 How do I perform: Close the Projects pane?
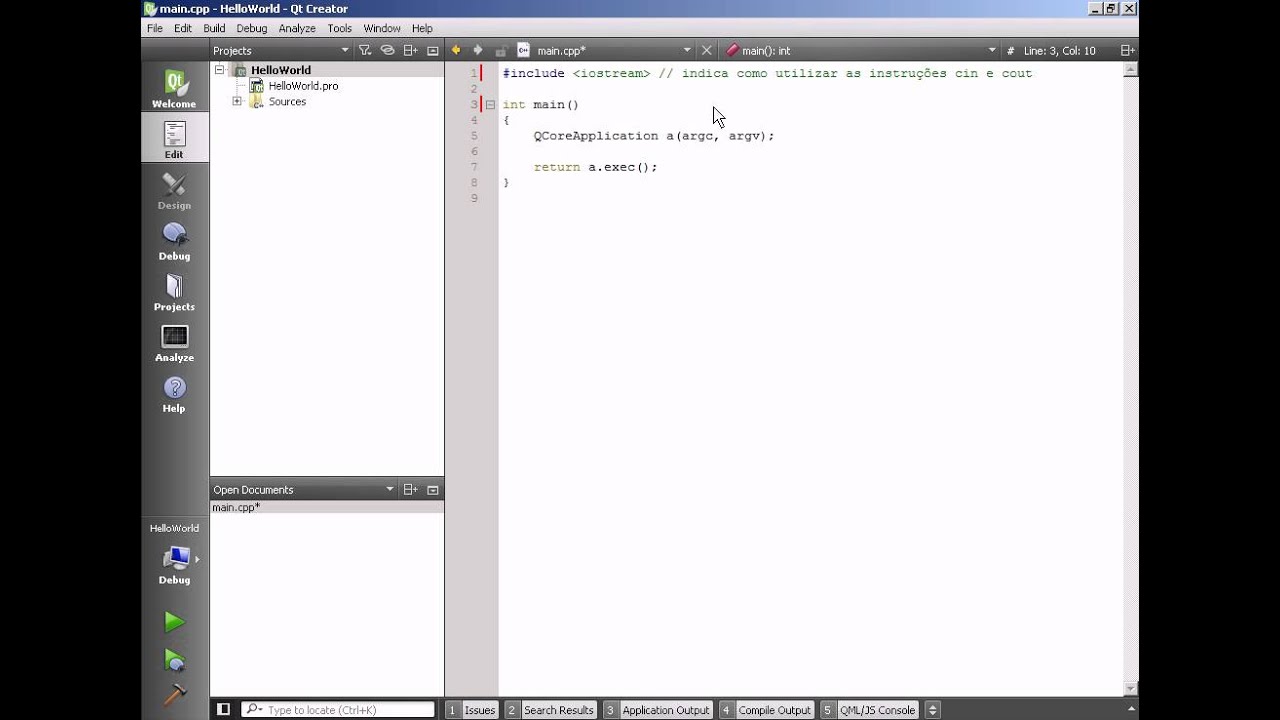point(433,50)
